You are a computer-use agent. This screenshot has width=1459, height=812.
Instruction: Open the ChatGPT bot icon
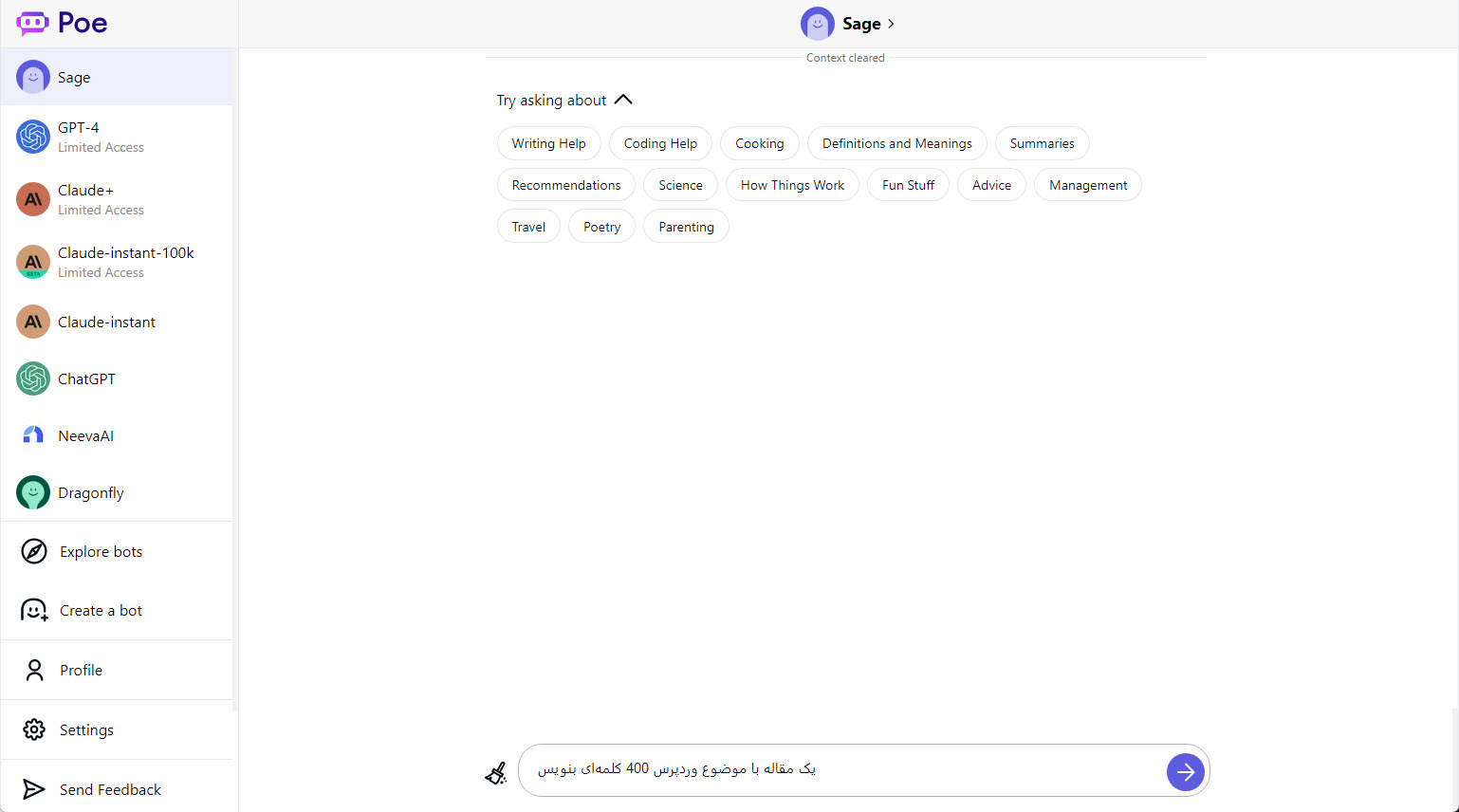point(33,378)
